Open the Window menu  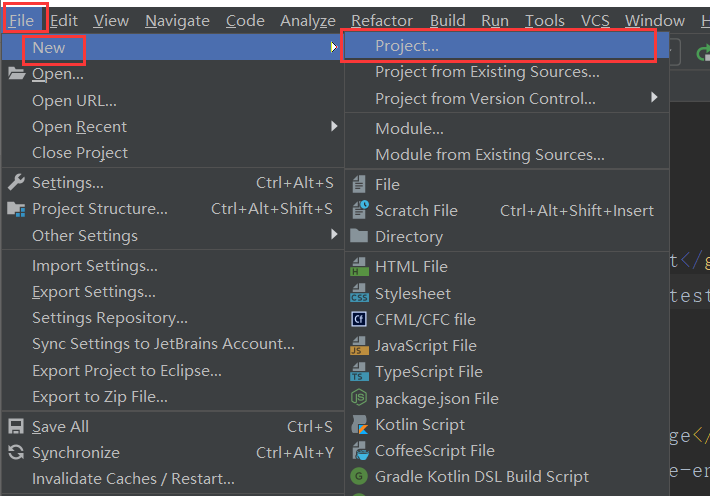655,20
